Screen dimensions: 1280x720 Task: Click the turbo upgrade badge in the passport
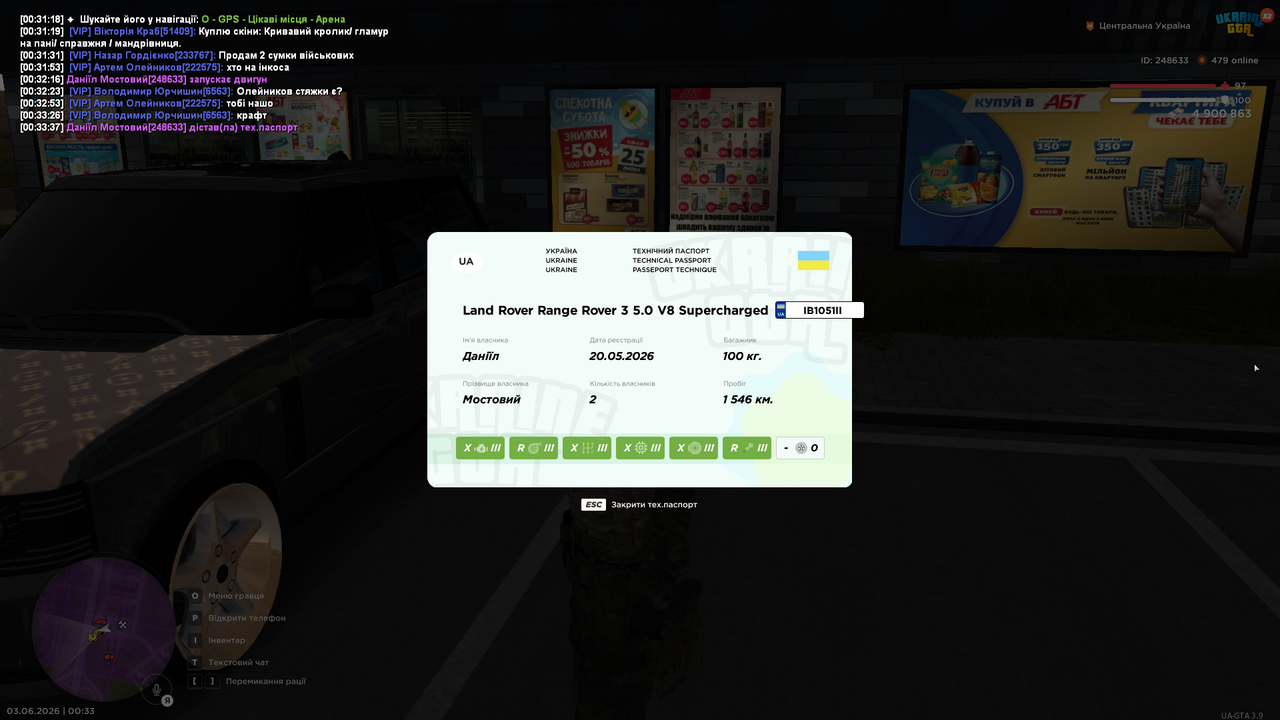point(533,448)
